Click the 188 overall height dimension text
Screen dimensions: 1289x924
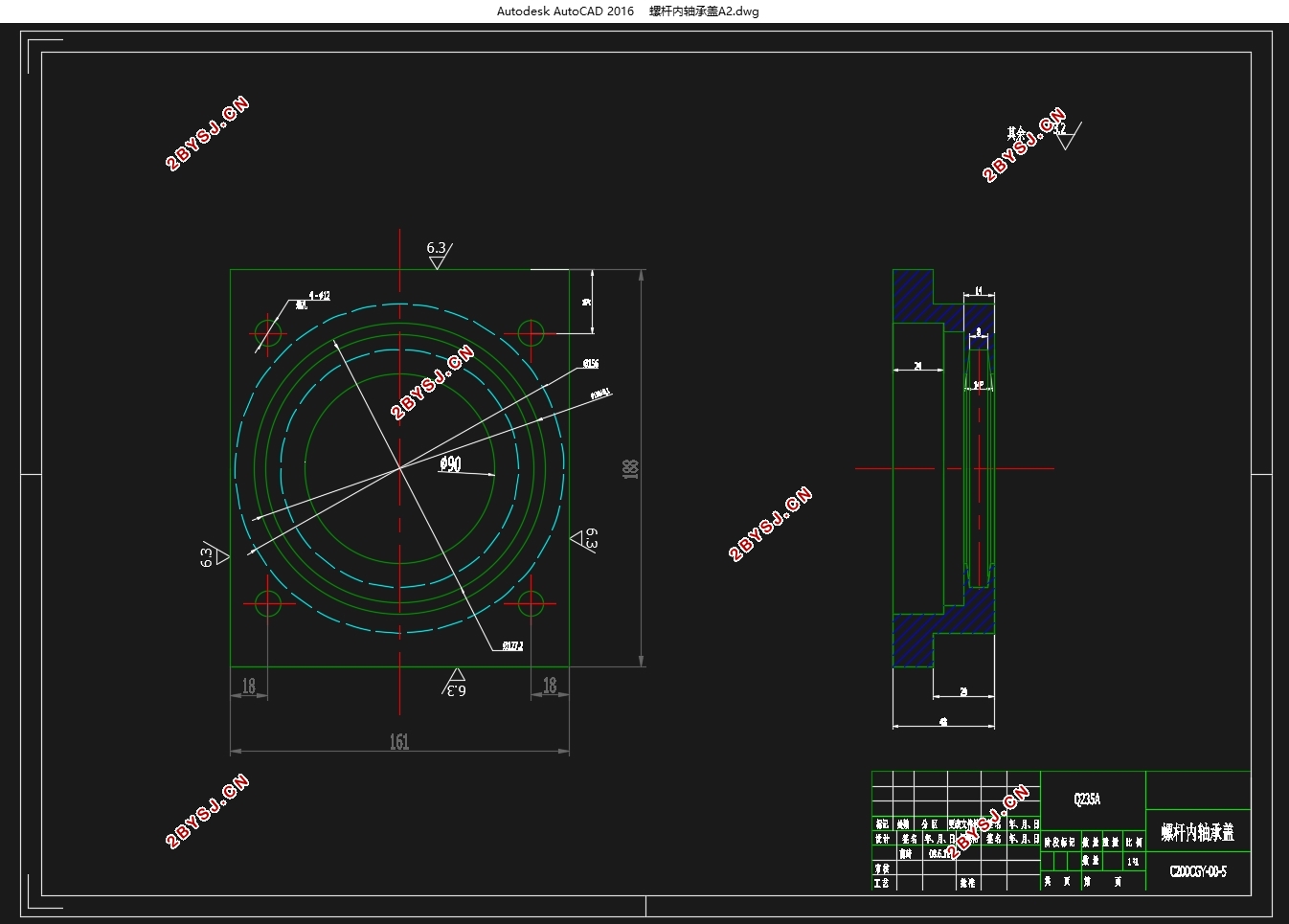(x=630, y=469)
